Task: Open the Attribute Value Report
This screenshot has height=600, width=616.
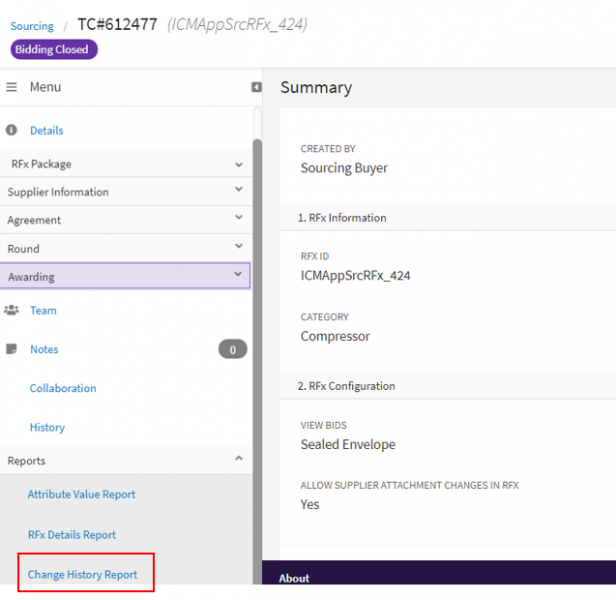Action: point(81,494)
